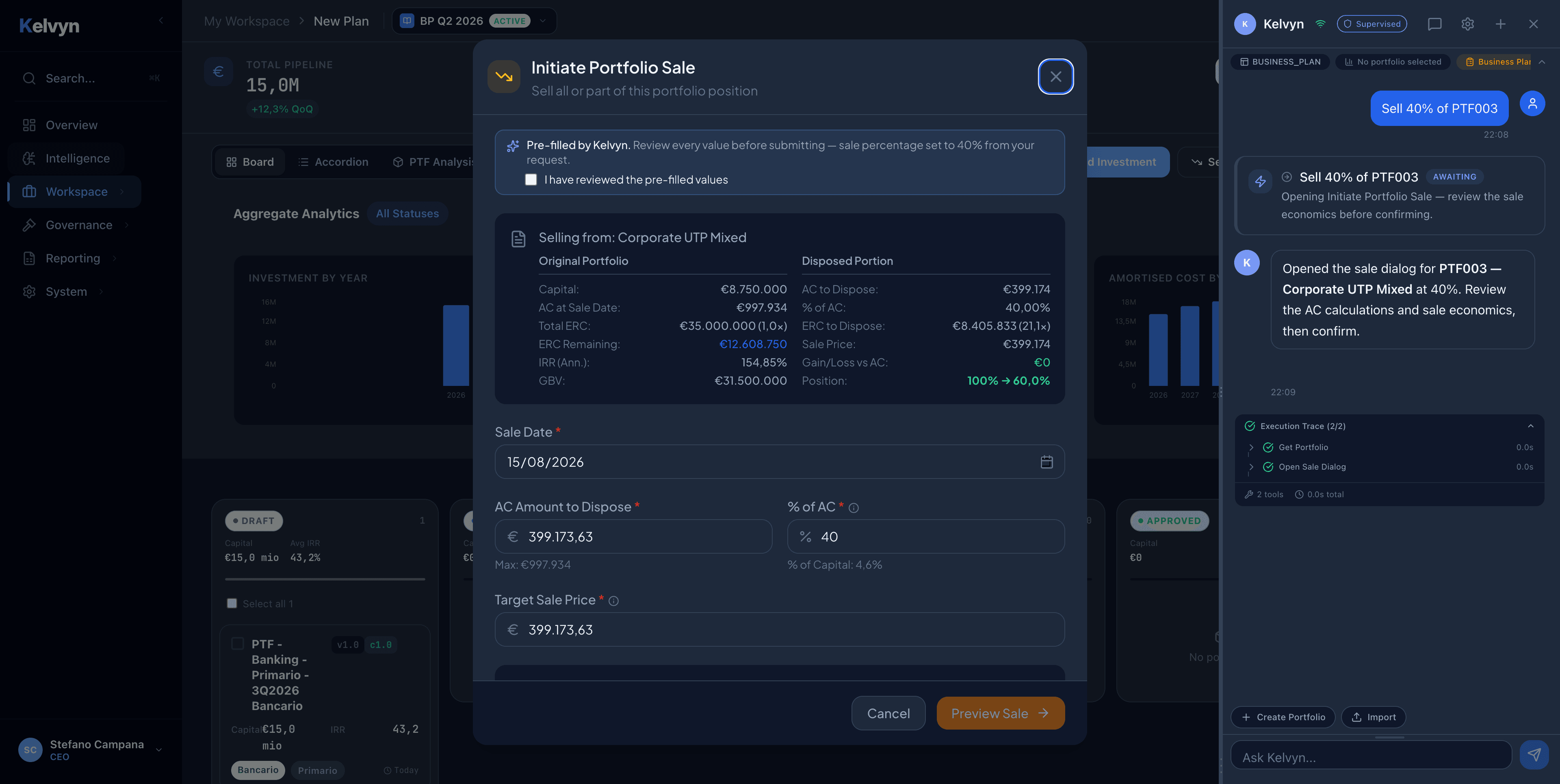The width and height of the screenshot is (1560, 784).
Task: Collapse the context chips chevron
Action: (1542, 62)
